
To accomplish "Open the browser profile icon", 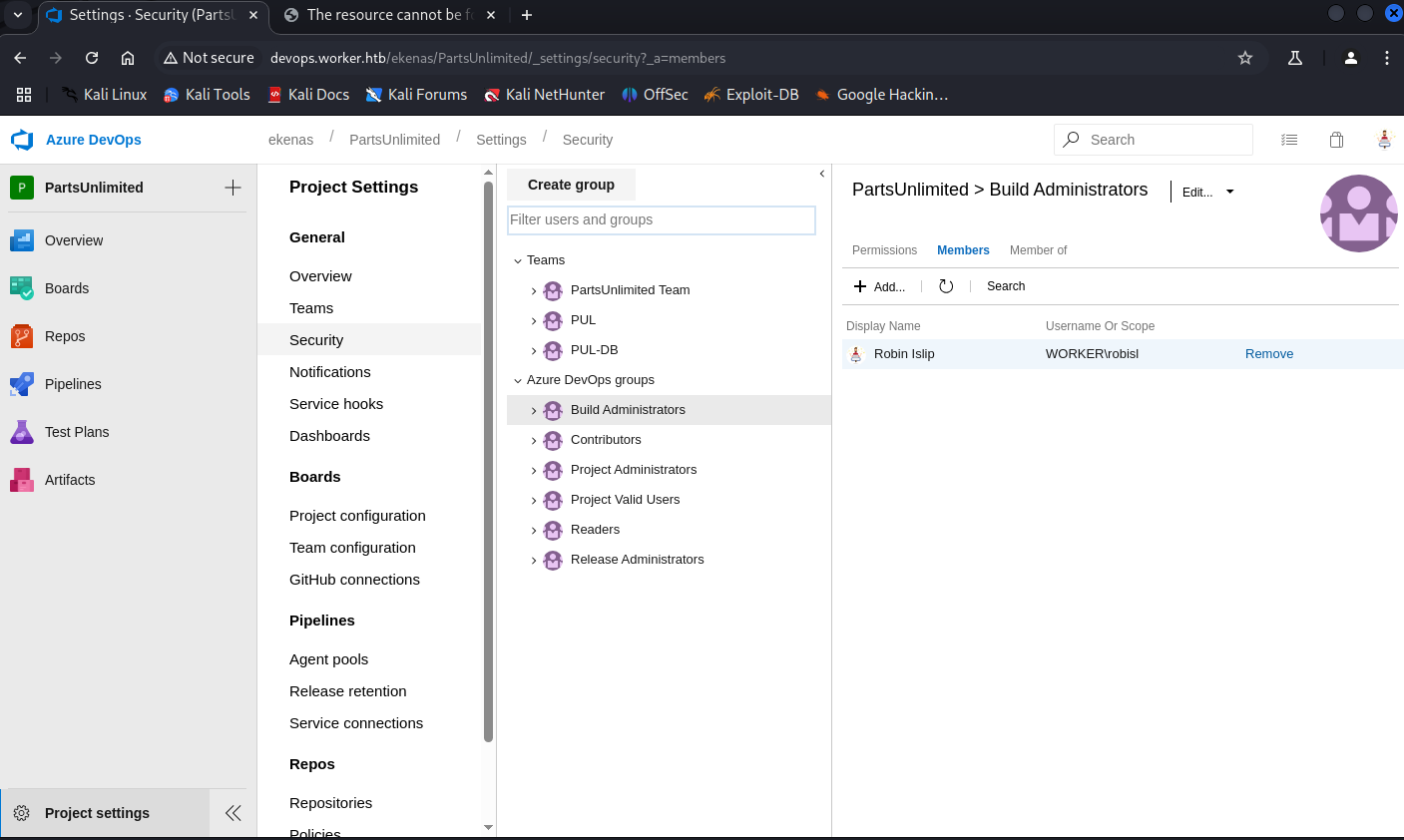I will click(1351, 58).
